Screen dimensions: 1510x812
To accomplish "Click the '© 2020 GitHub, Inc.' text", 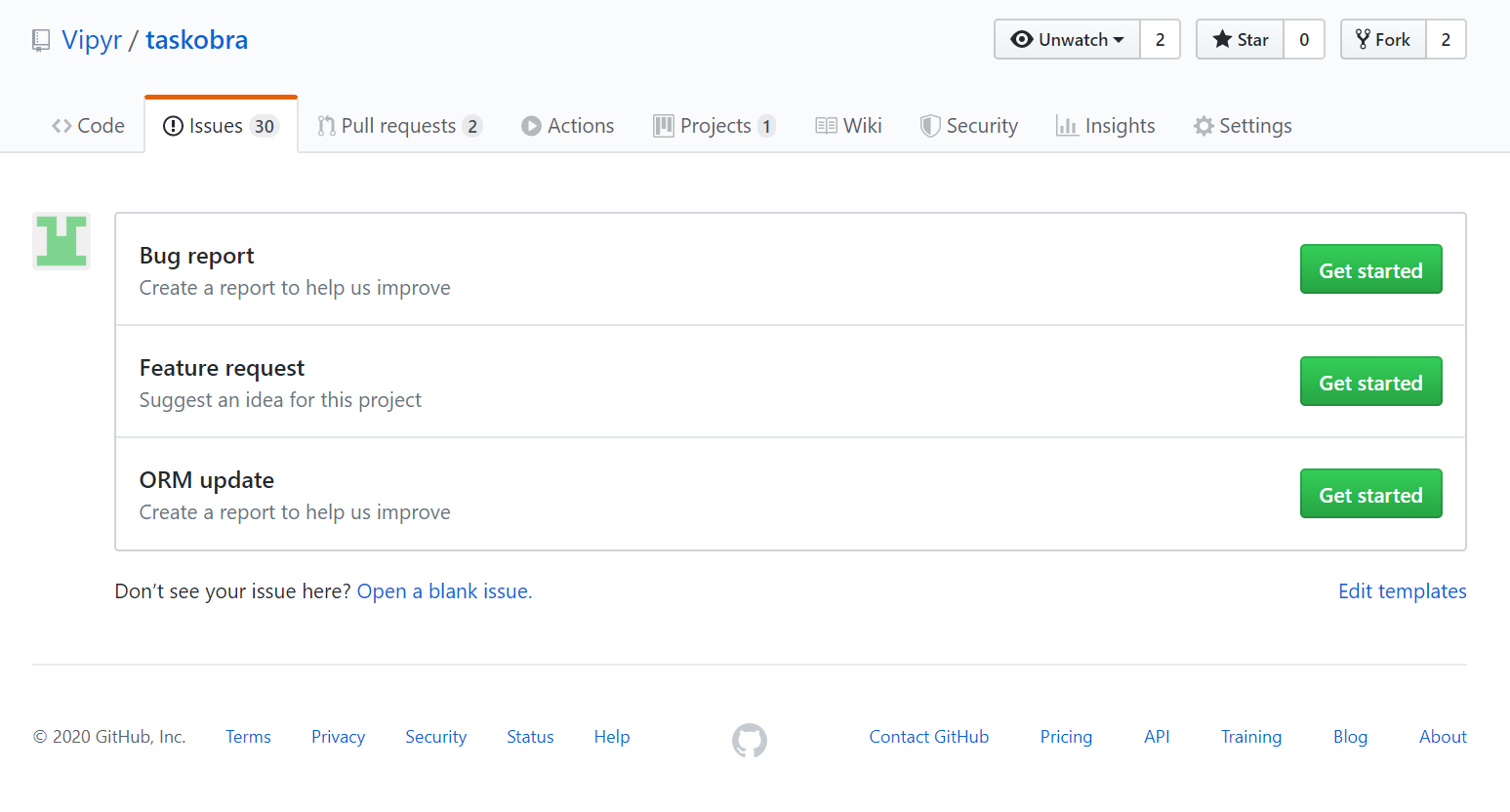I will (109, 737).
